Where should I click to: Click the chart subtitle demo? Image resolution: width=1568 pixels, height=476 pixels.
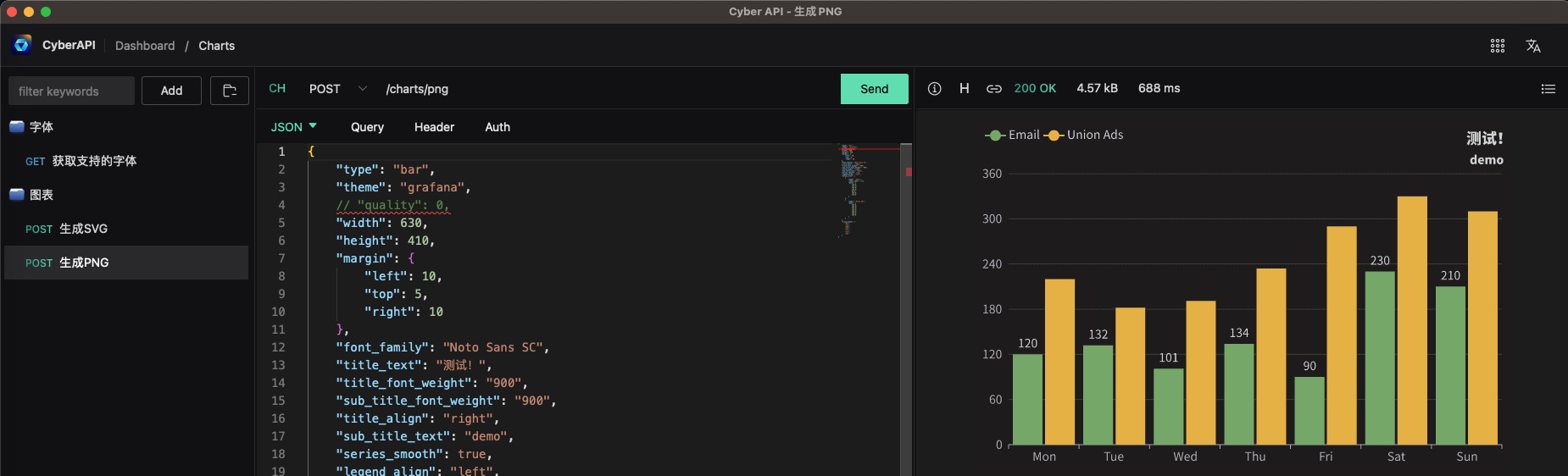click(1487, 160)
